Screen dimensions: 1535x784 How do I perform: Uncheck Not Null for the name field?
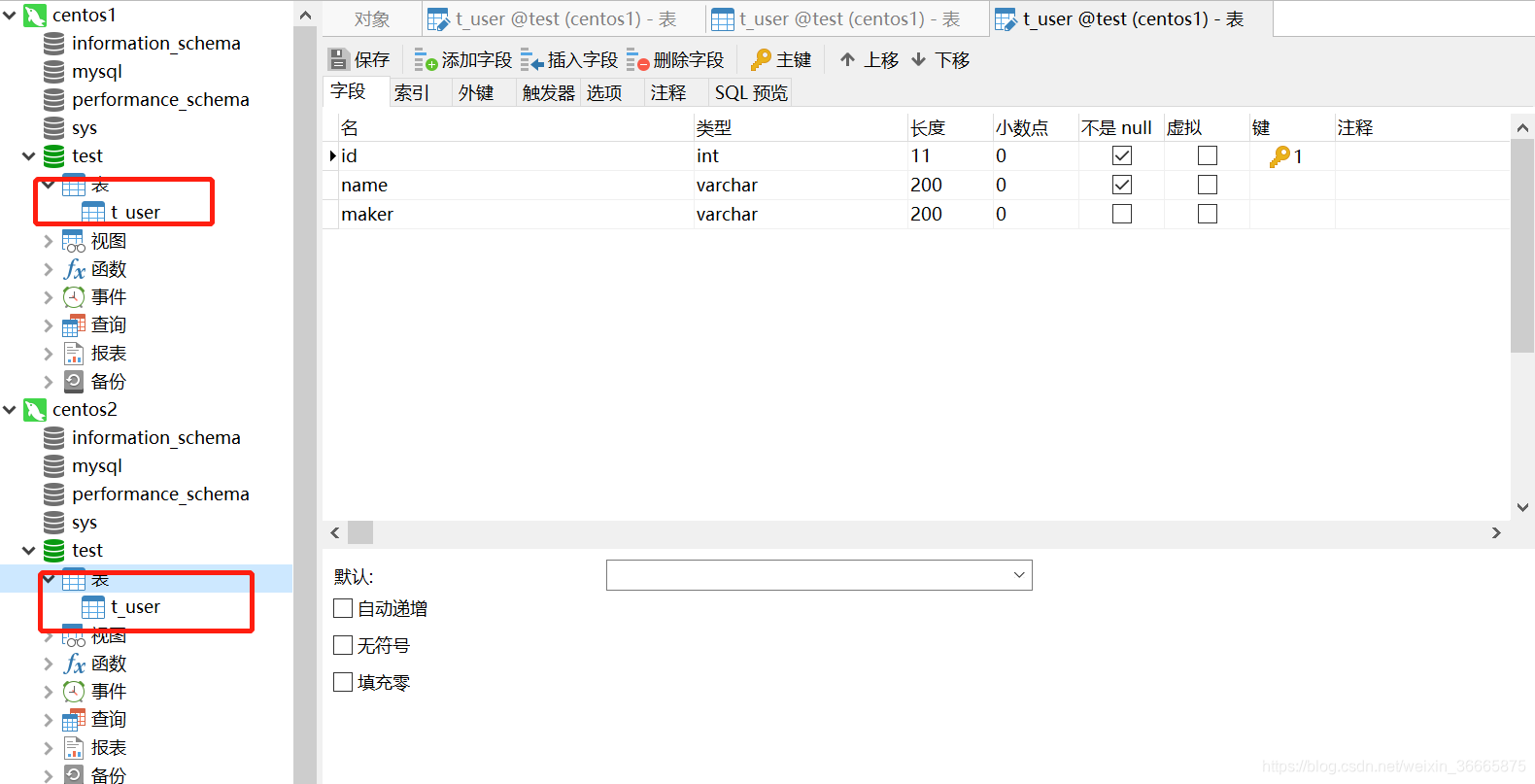[x=1122, y=185]
